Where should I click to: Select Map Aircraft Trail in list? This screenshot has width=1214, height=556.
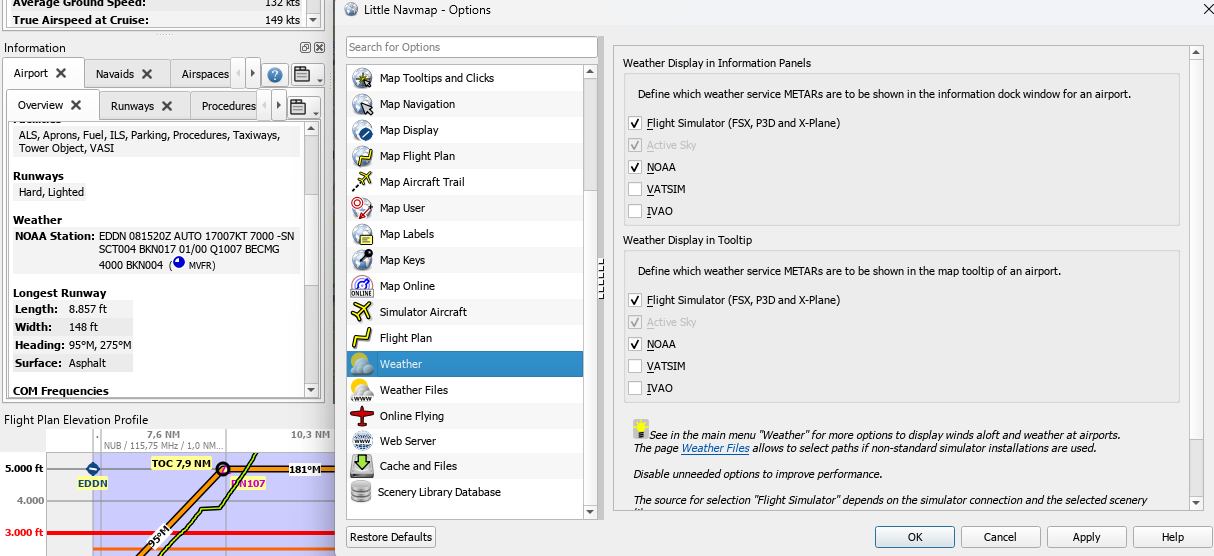click(x=421, y=182)
